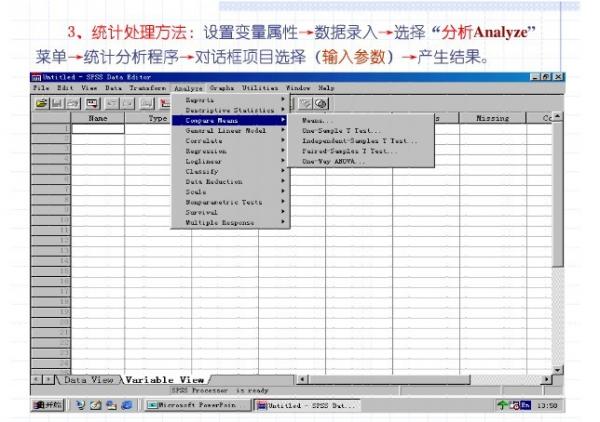The width and height of the screenshot is (600, 422).
Task: Expand the Multiple Response submenu
Action: [x=230, y=222]
